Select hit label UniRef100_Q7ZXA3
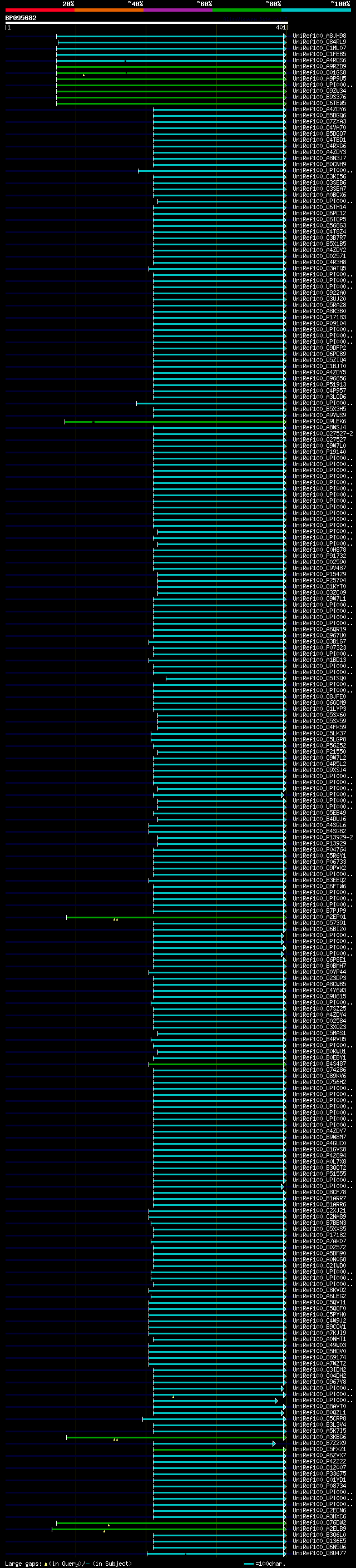The image size is (356, 1568). point(319,122)
